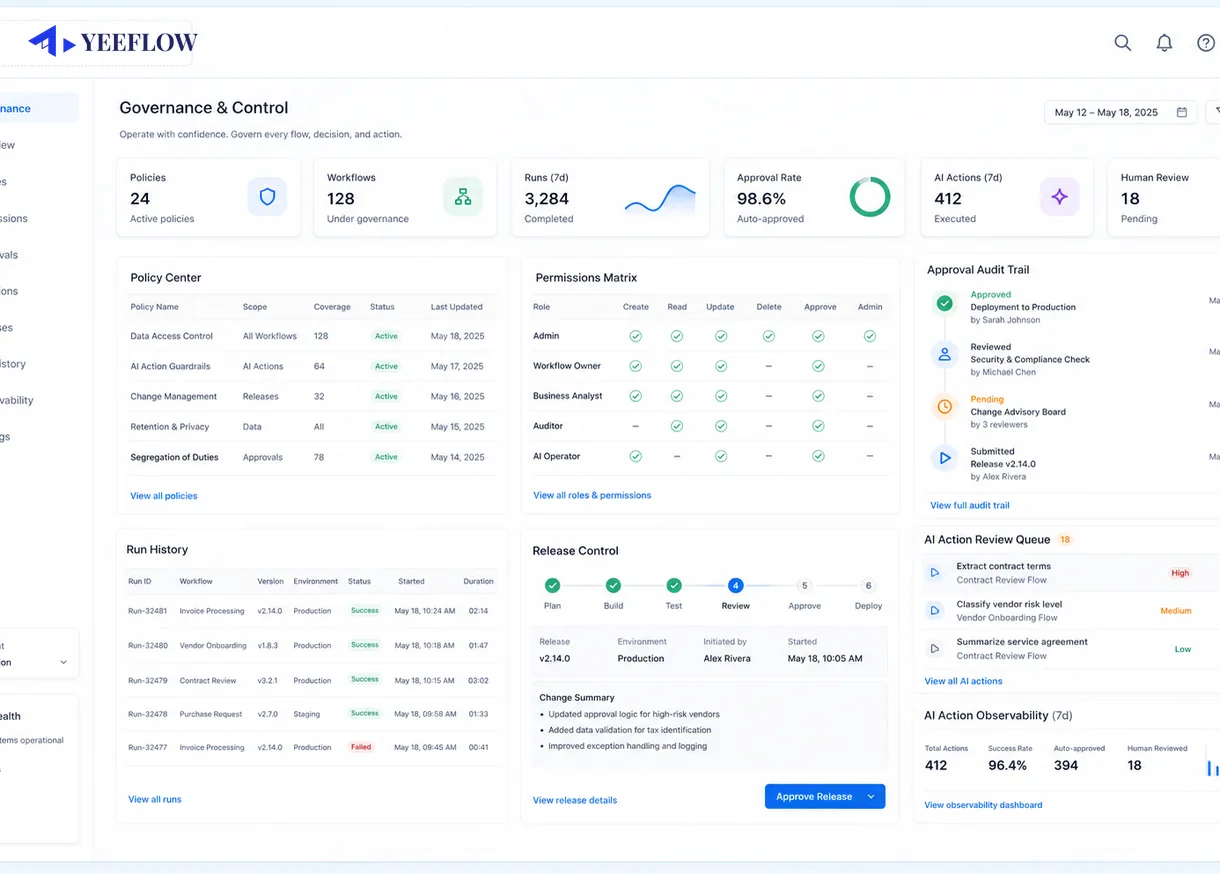The image size is (1220, 874).
Task: Click the Failed status for Run-32477
Action: click(x=361, y=747)
